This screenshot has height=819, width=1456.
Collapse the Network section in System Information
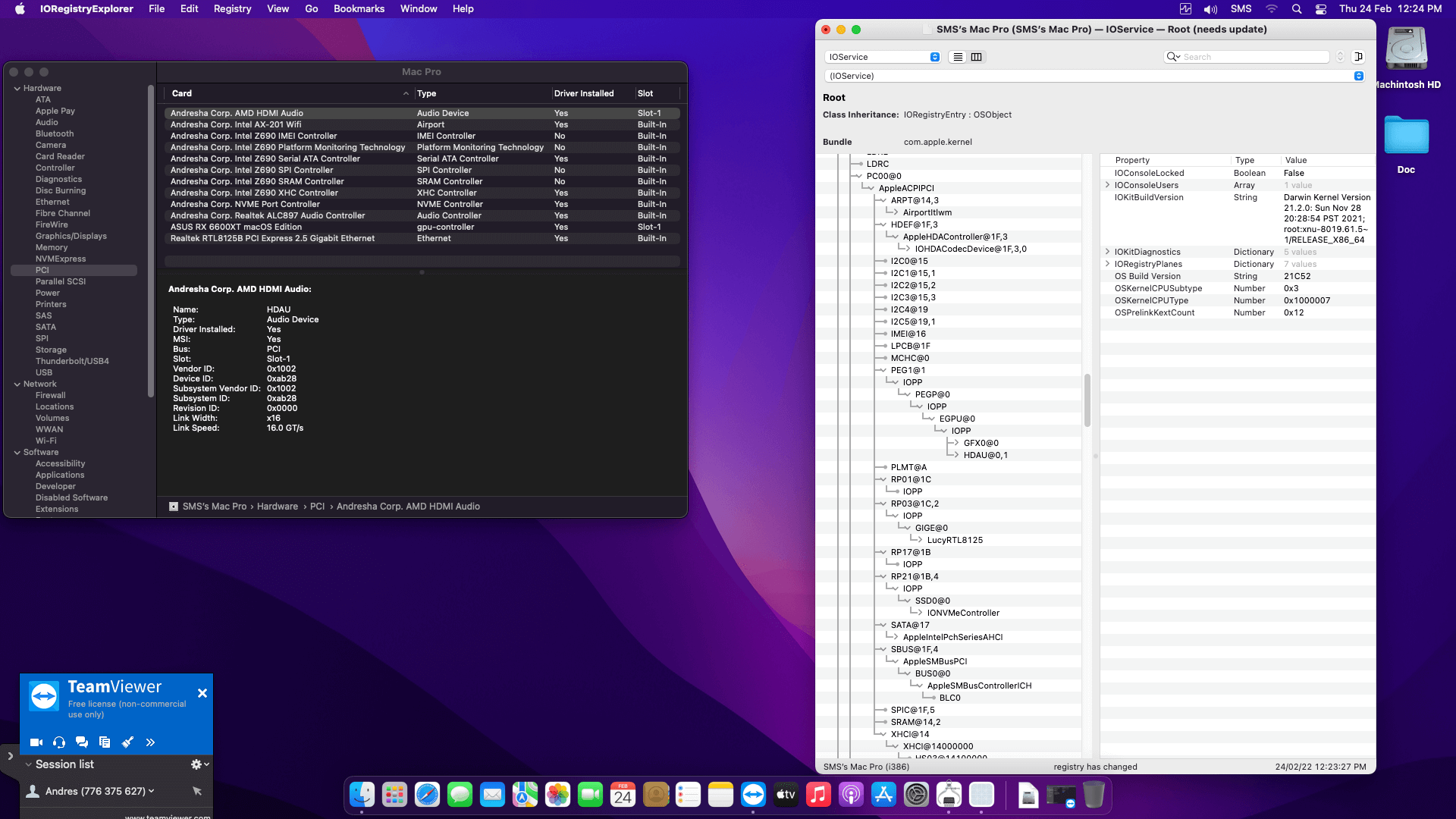tap(17, 384)
